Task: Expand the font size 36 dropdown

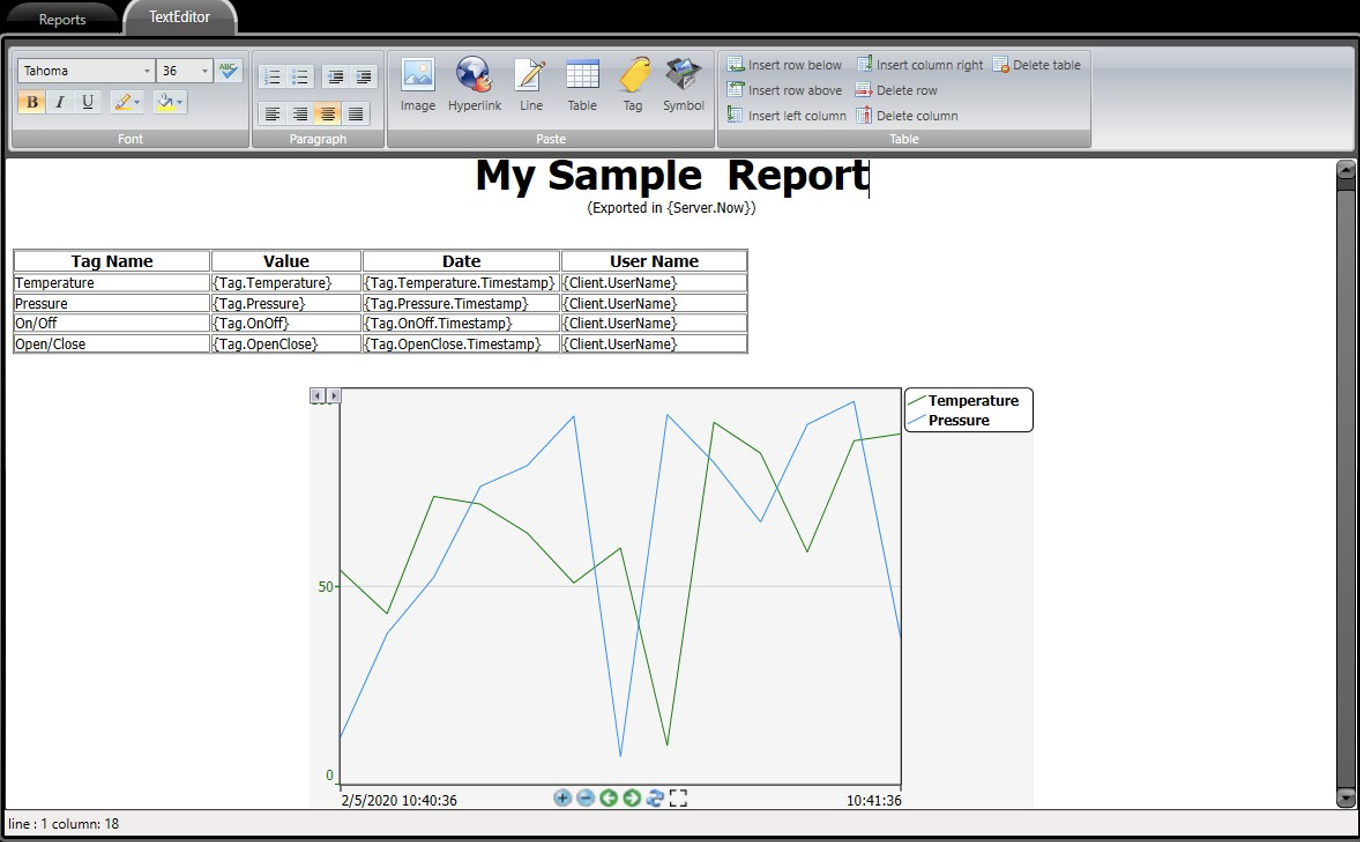Action: (205, 71)
